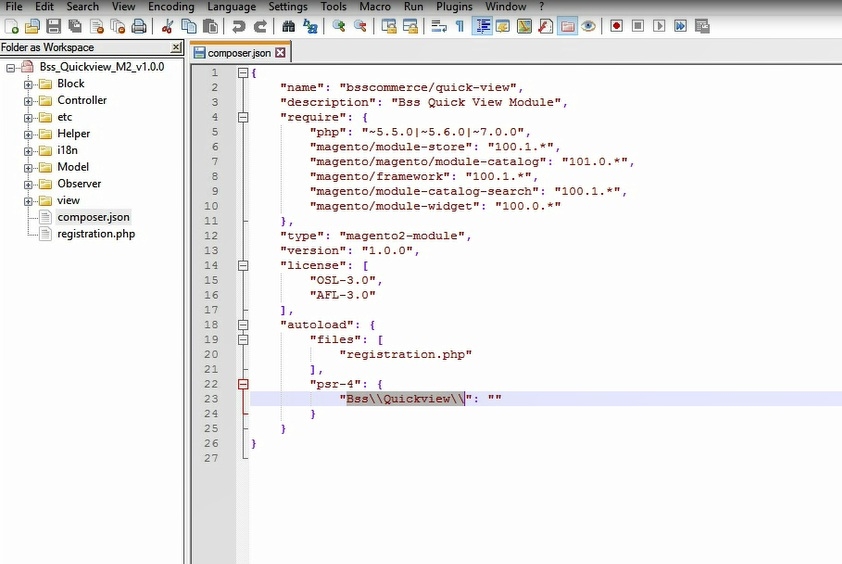This screenshot has height=564, width=842.
Task: Collapse the code fold at line 4 "require"
Action: coord(243,117)
